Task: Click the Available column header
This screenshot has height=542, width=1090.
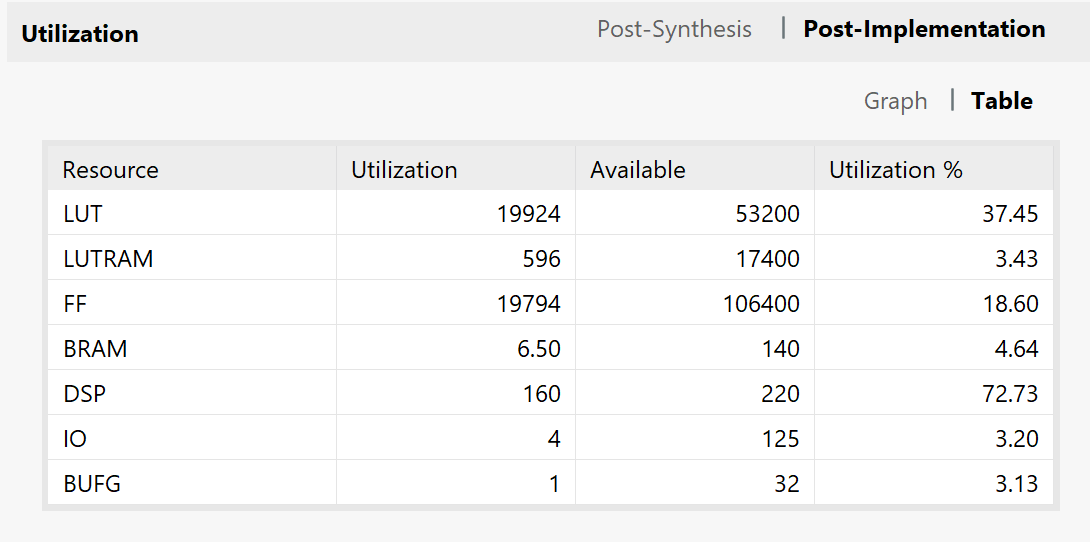Action: (638, 170)
